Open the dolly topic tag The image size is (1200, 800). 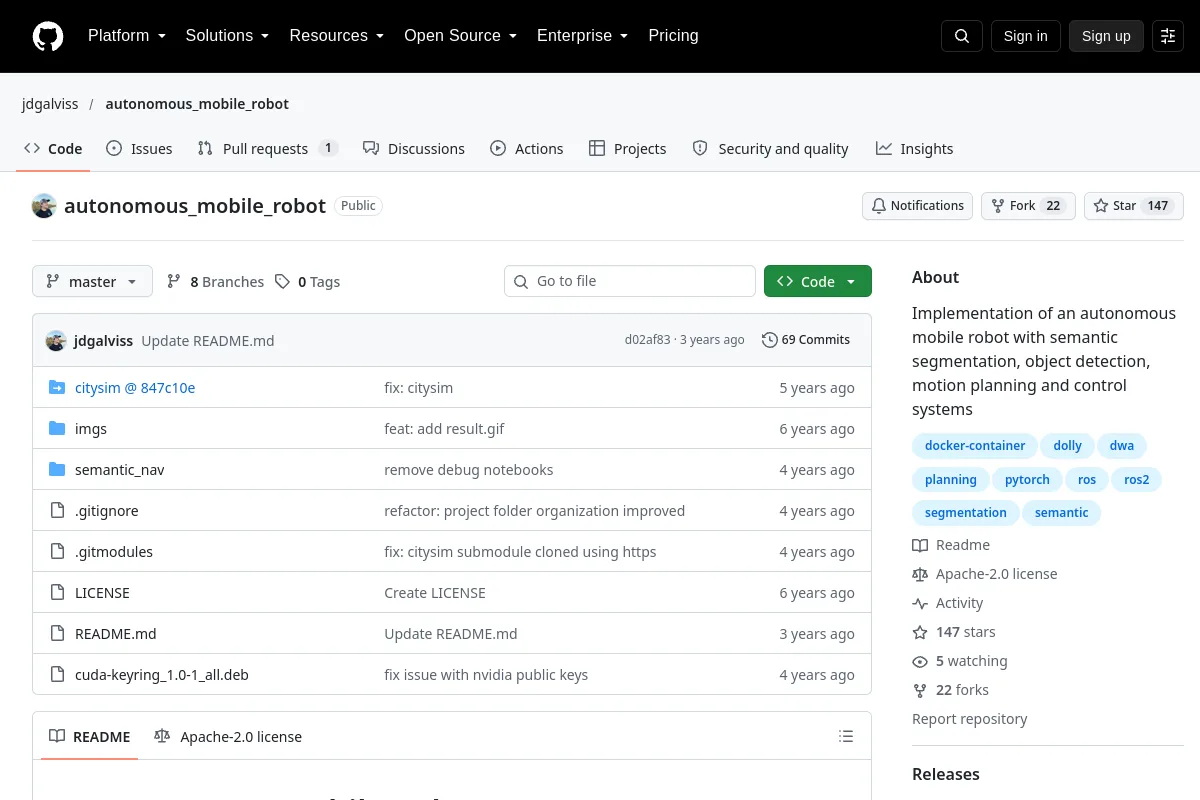(x=1068, y=446)
